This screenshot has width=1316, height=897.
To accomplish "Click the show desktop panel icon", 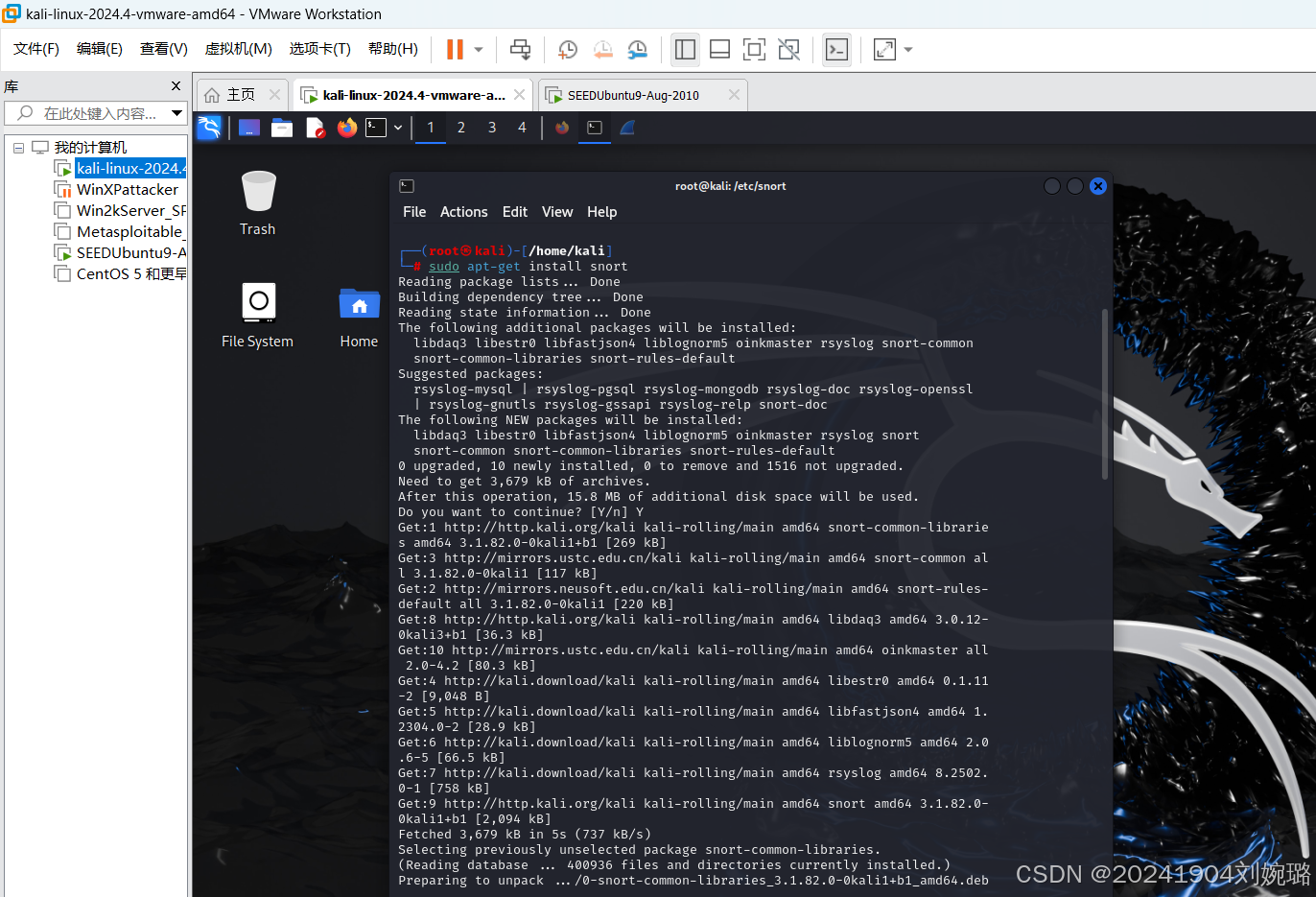I will pyautogui.click(x=249, y=128).
